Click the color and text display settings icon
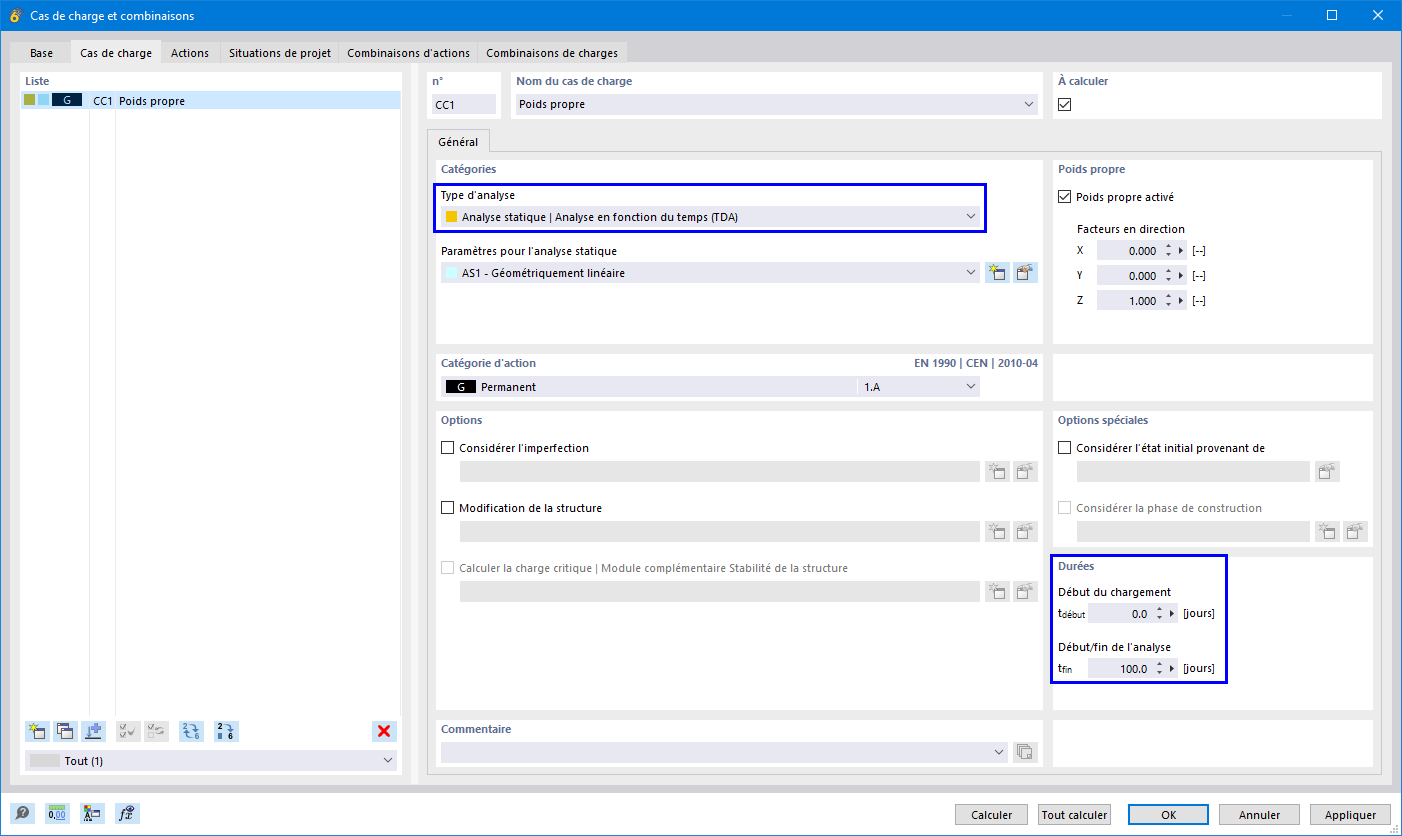1402x836 pixels. (92, 814)
